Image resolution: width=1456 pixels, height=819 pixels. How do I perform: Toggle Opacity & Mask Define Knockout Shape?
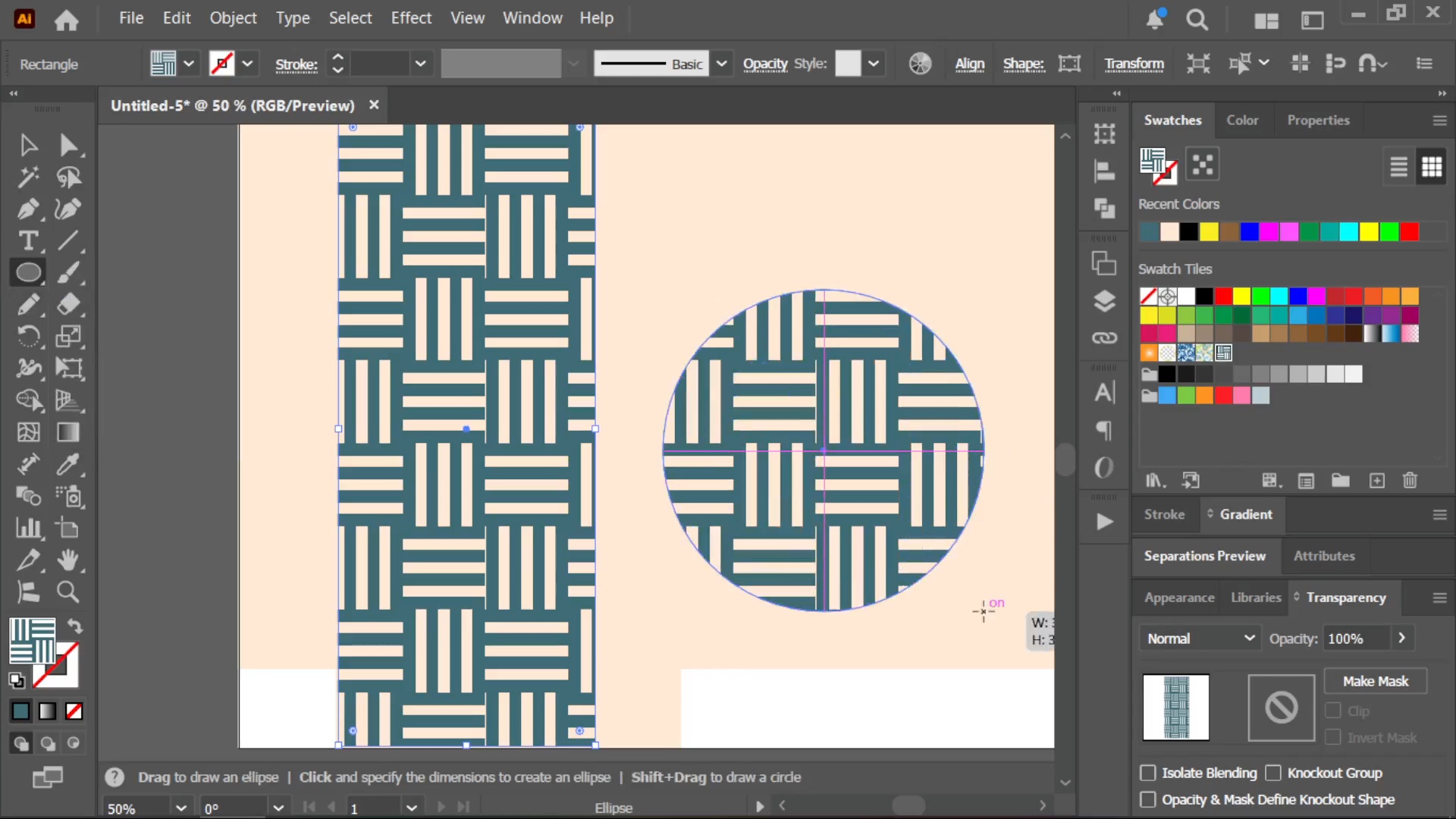point(1148,799)
